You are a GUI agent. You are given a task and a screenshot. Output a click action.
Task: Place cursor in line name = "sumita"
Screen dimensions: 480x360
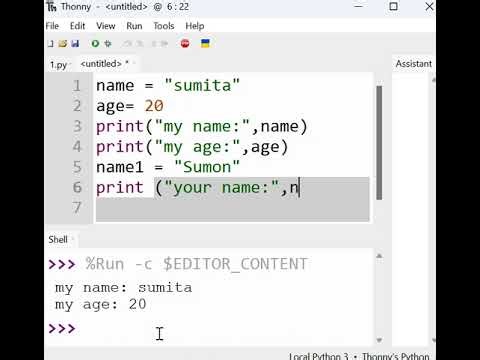(168, 86)
